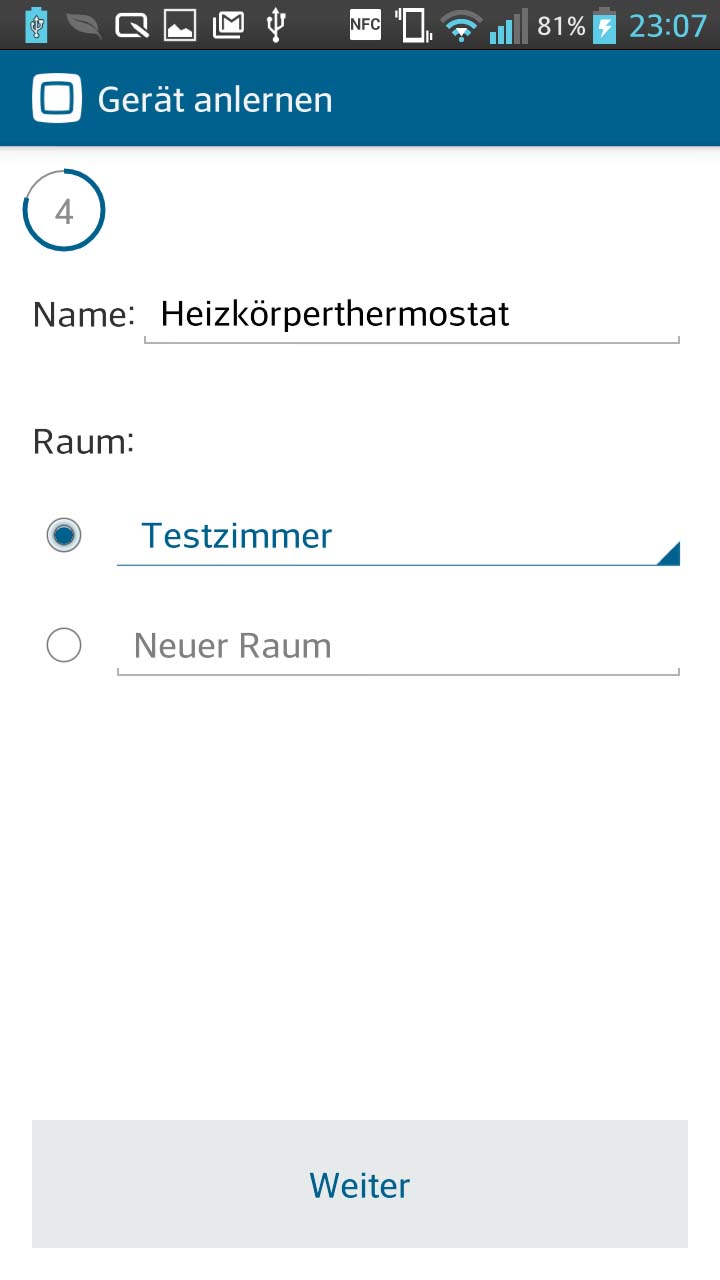
Task: Select the Neuer Raum radio button
Action: pos(64,645)
